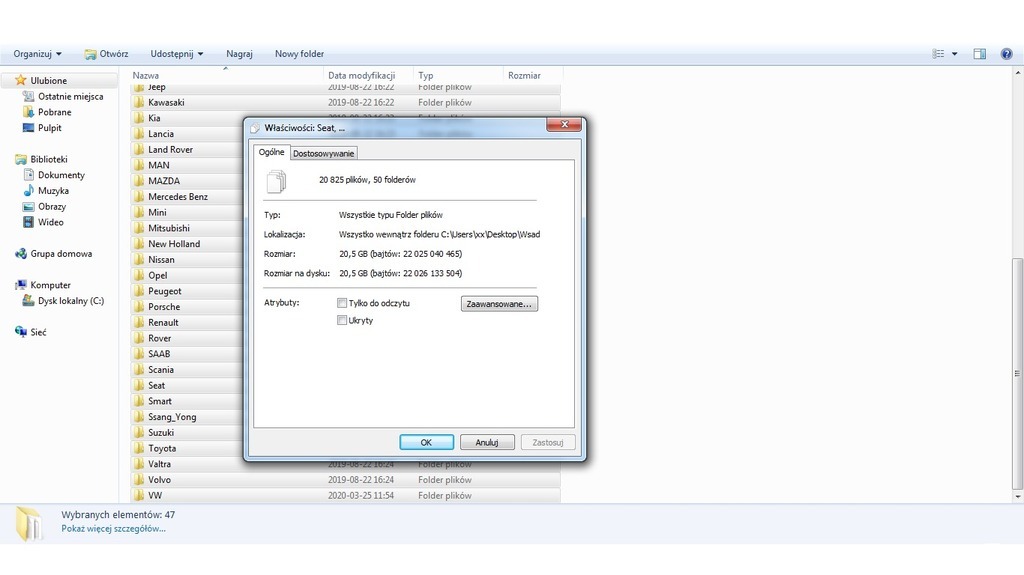Viewport: 1024px width, 575px height.
Task: Open the view options dropdown arrow
Action: (954, 54)
